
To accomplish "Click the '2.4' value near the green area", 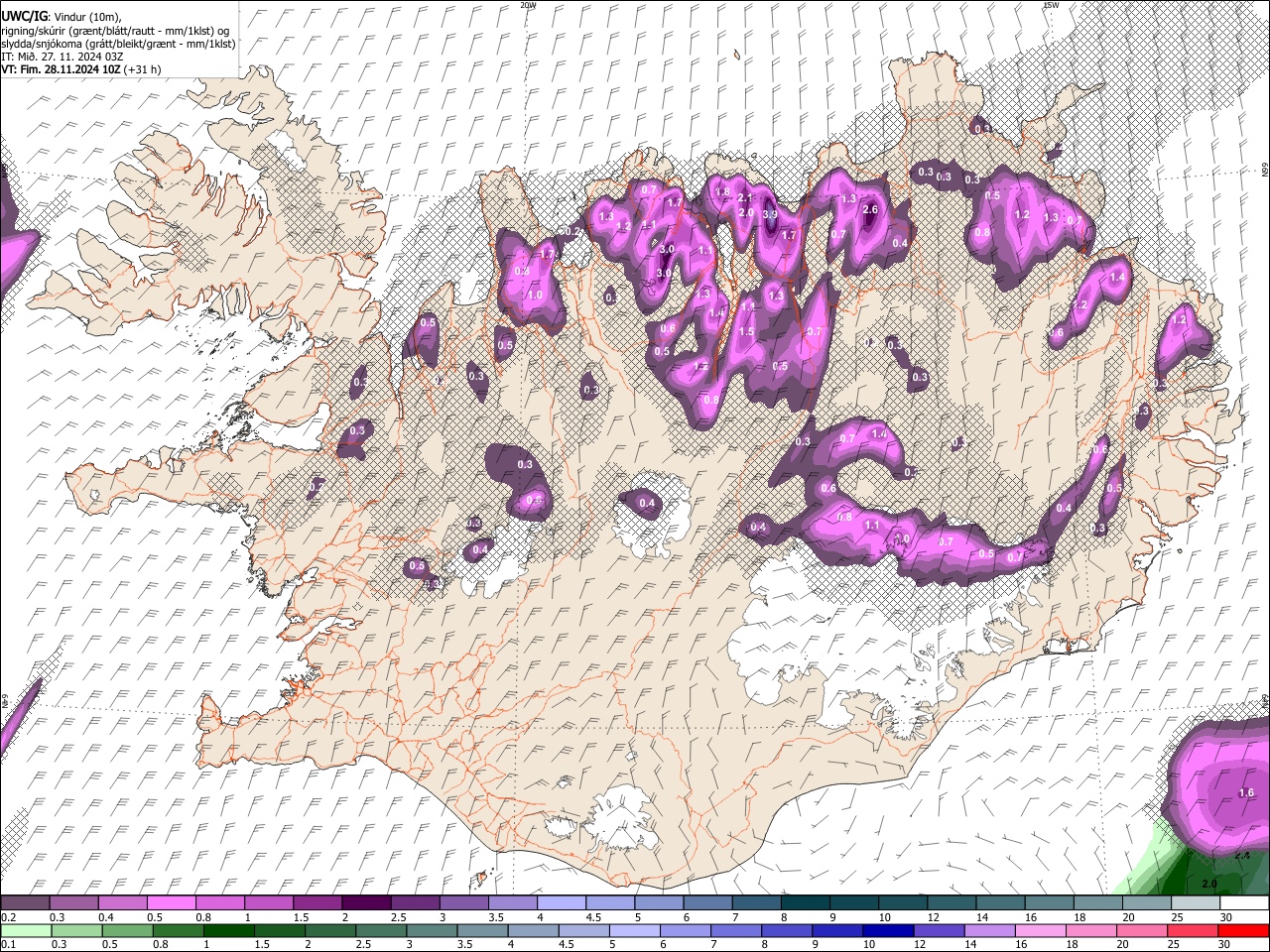I will (x=1243, y=856).
